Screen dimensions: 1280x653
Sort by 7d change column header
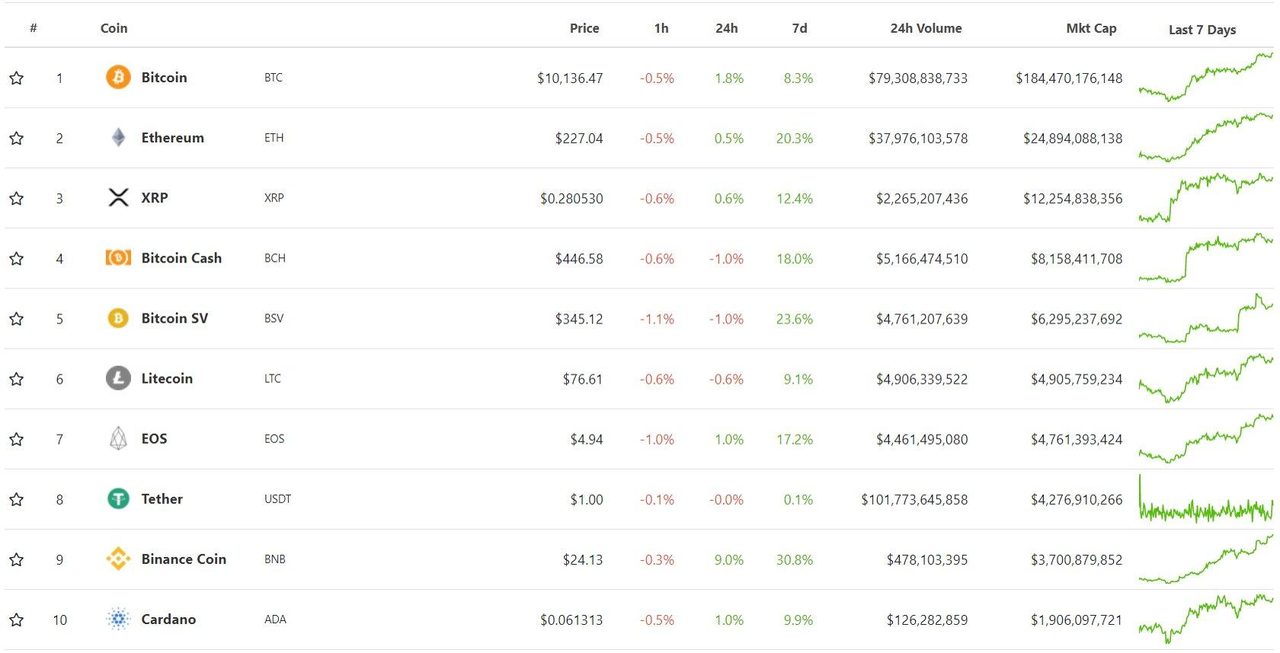point(799,28)
